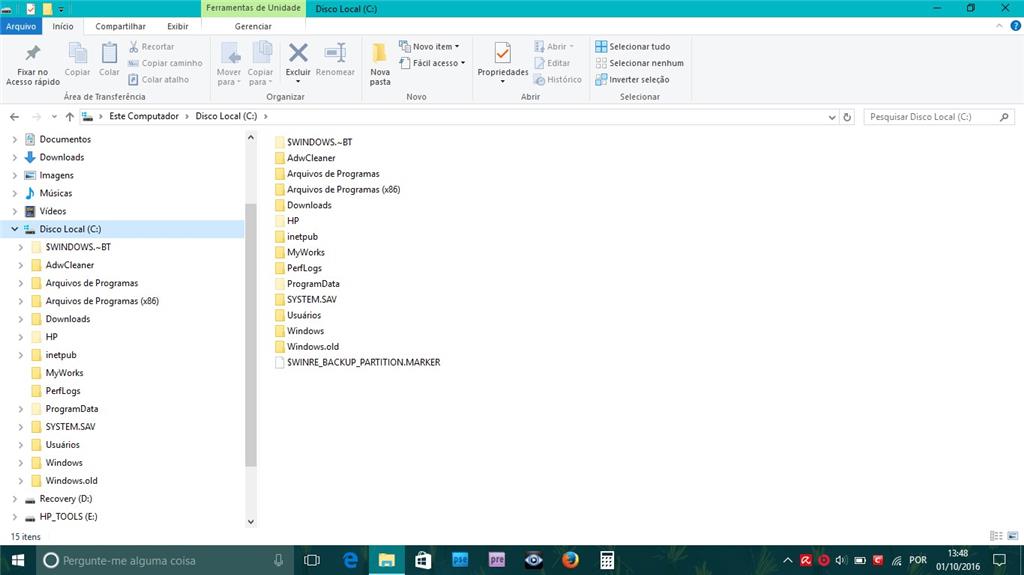1024x575 pixels.
Task: Click volume speaker tray icon
Action: (x=841, y=560)
